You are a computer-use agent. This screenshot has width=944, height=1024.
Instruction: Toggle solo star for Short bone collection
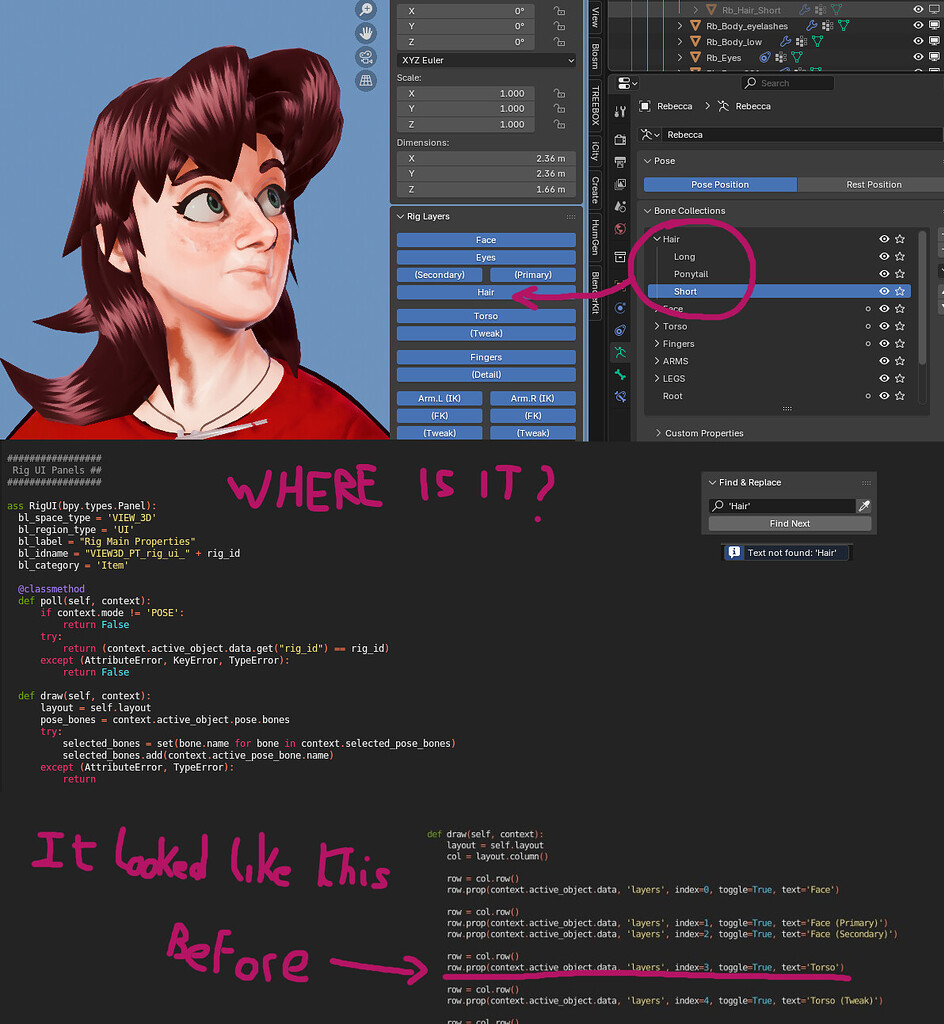coord(900,291)
